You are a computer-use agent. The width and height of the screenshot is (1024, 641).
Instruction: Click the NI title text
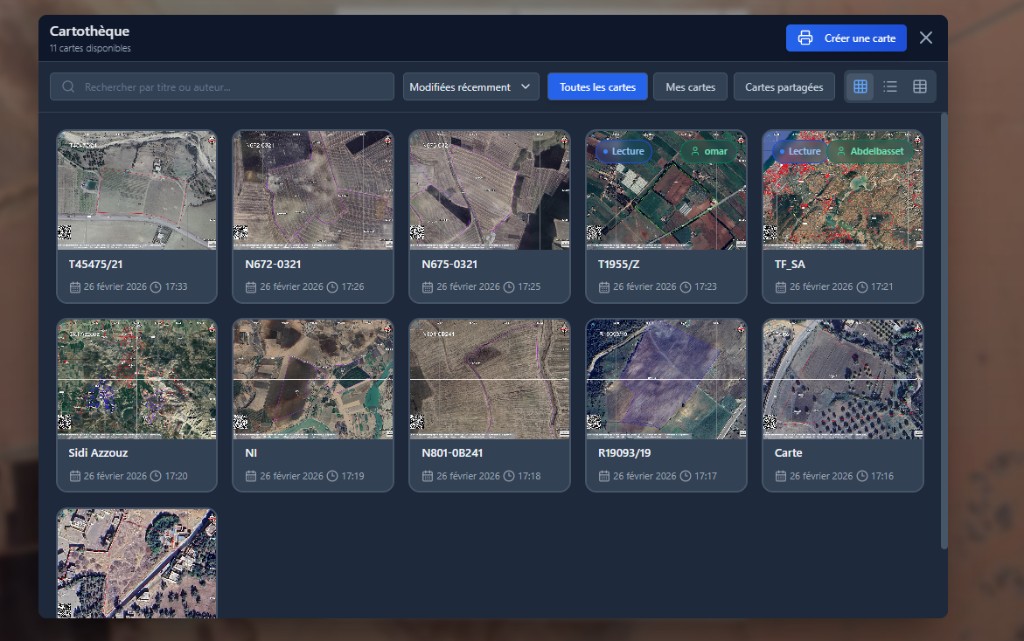pyautogui.click(x=251, y=452)
